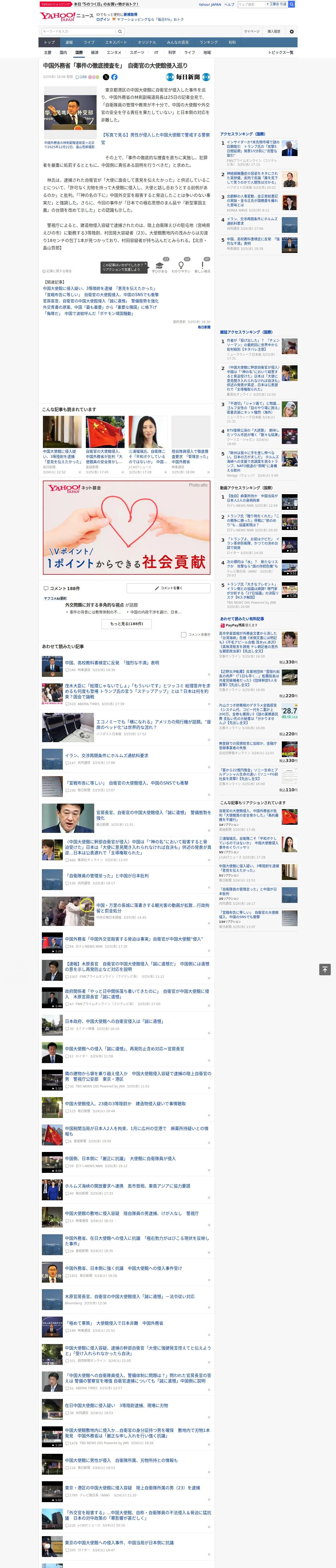Open the 経済 category
This screenshot has height=1568, width=336.
pos(94,52)
